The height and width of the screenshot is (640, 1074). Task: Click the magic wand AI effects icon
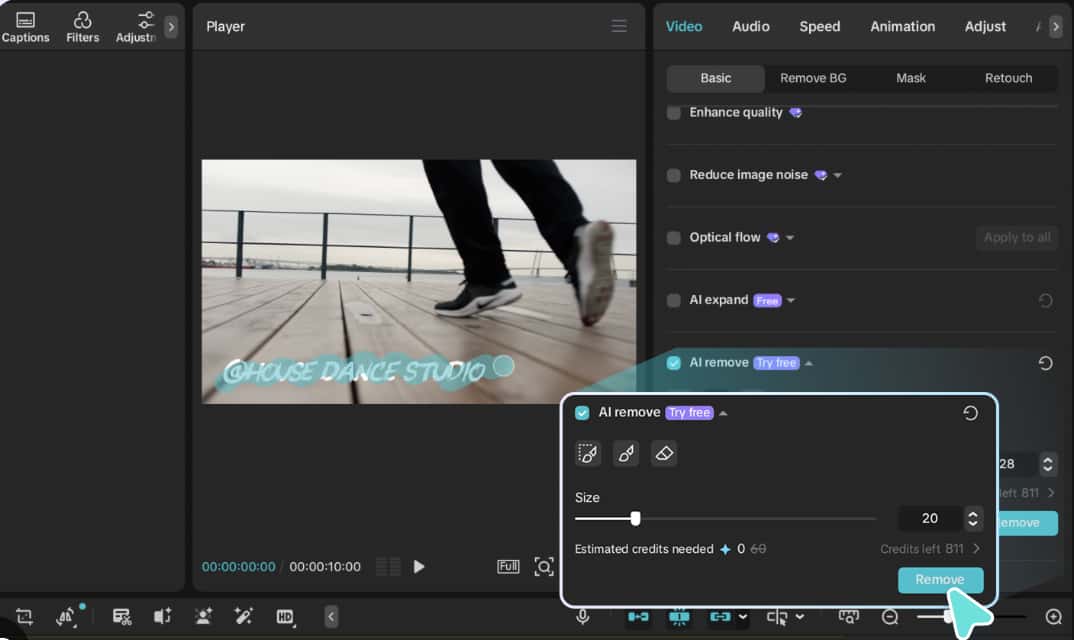(x=243, y=617)
